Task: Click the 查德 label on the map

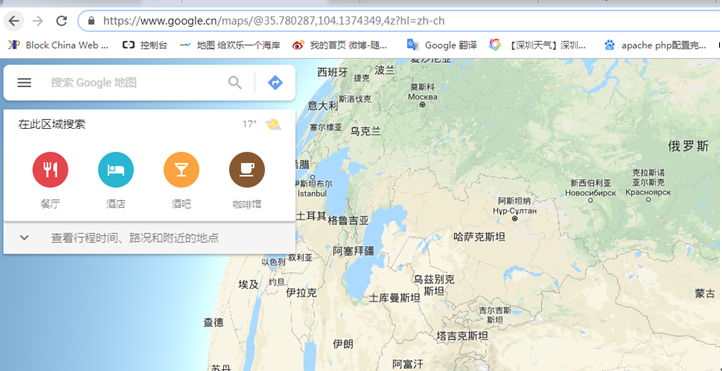Action: coord(214,323)
